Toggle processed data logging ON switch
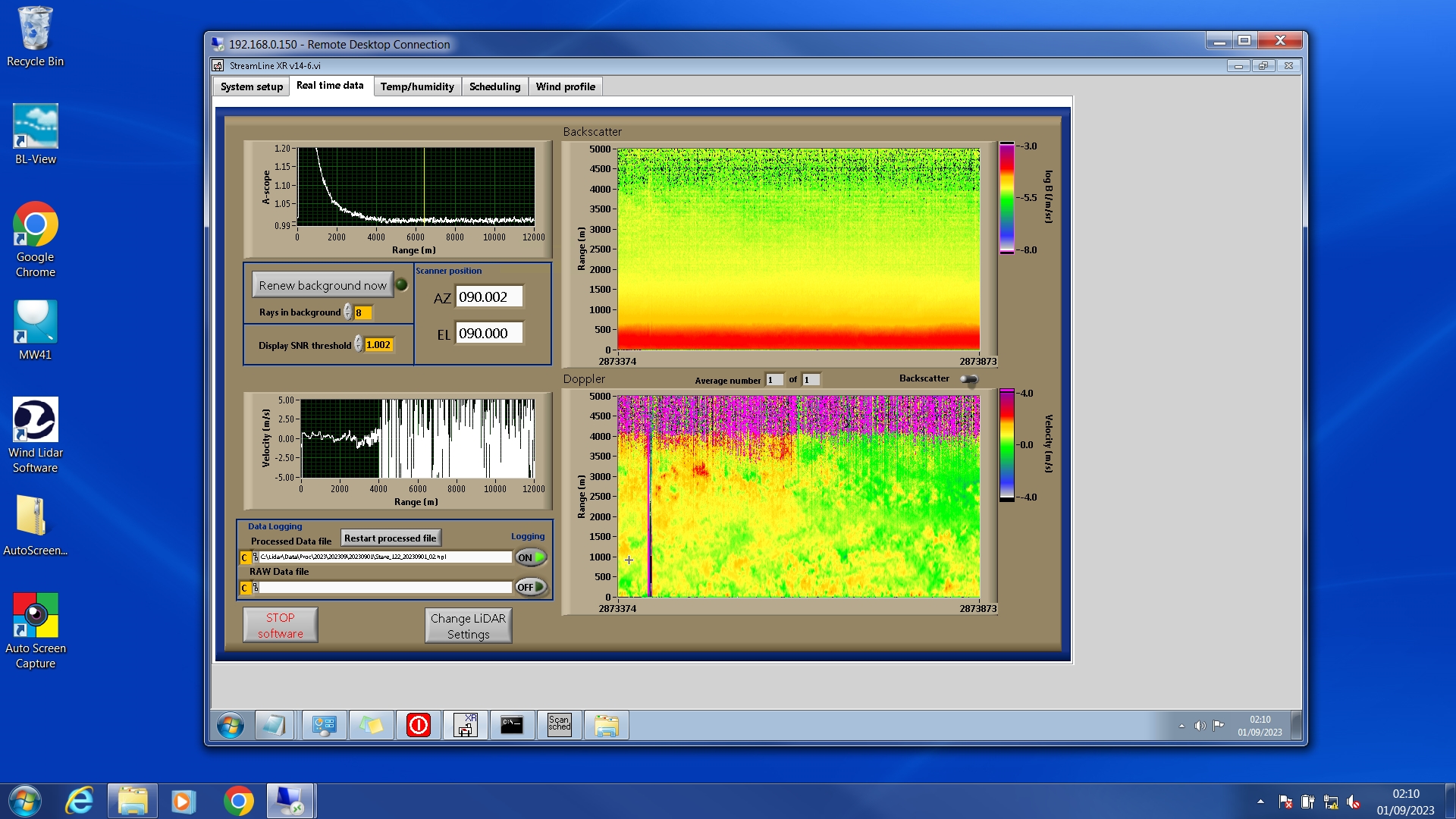This screenshot has height=819, width=1456. [531, 557]
